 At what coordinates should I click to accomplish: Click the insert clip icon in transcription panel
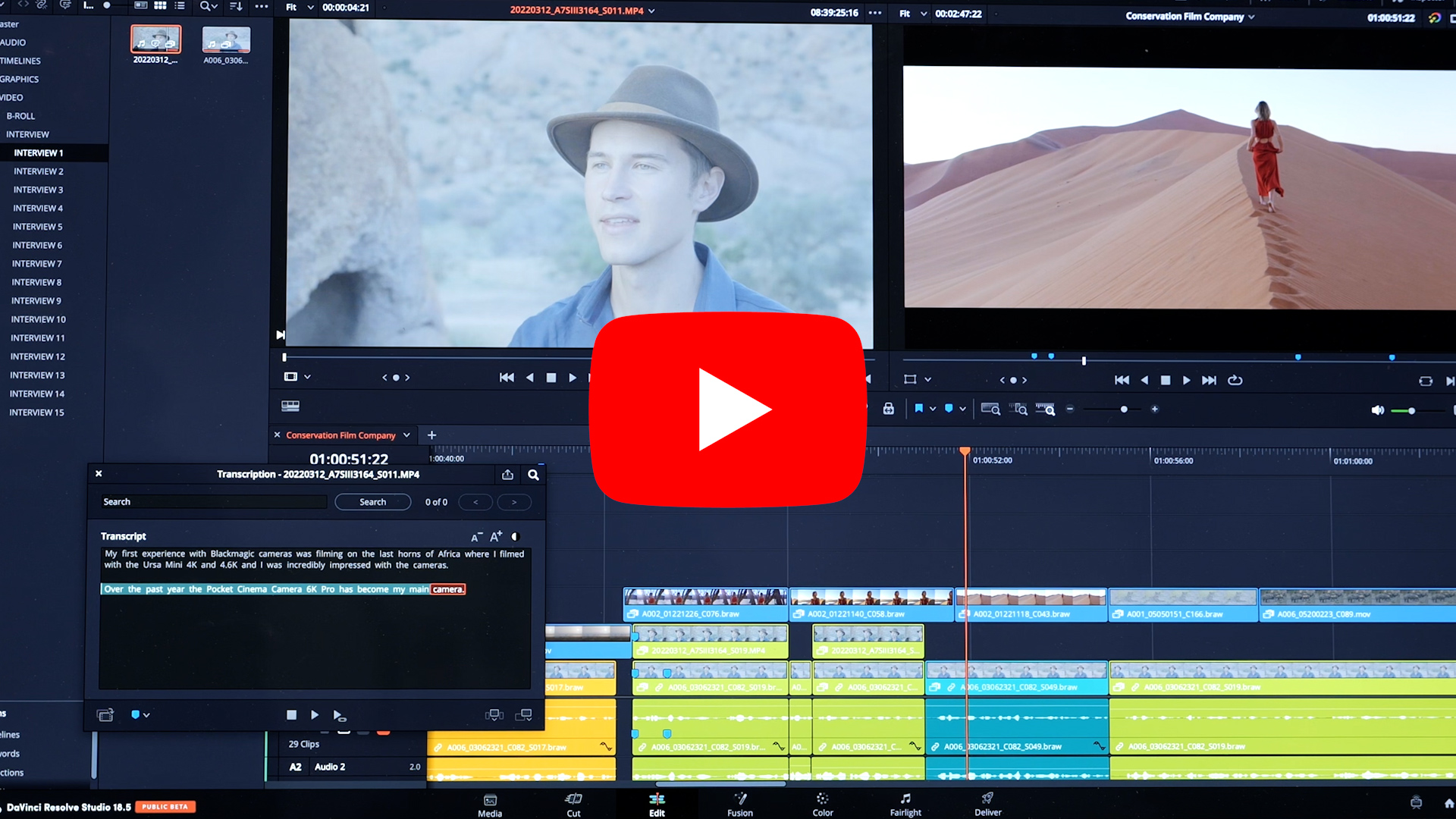point(494,714)
